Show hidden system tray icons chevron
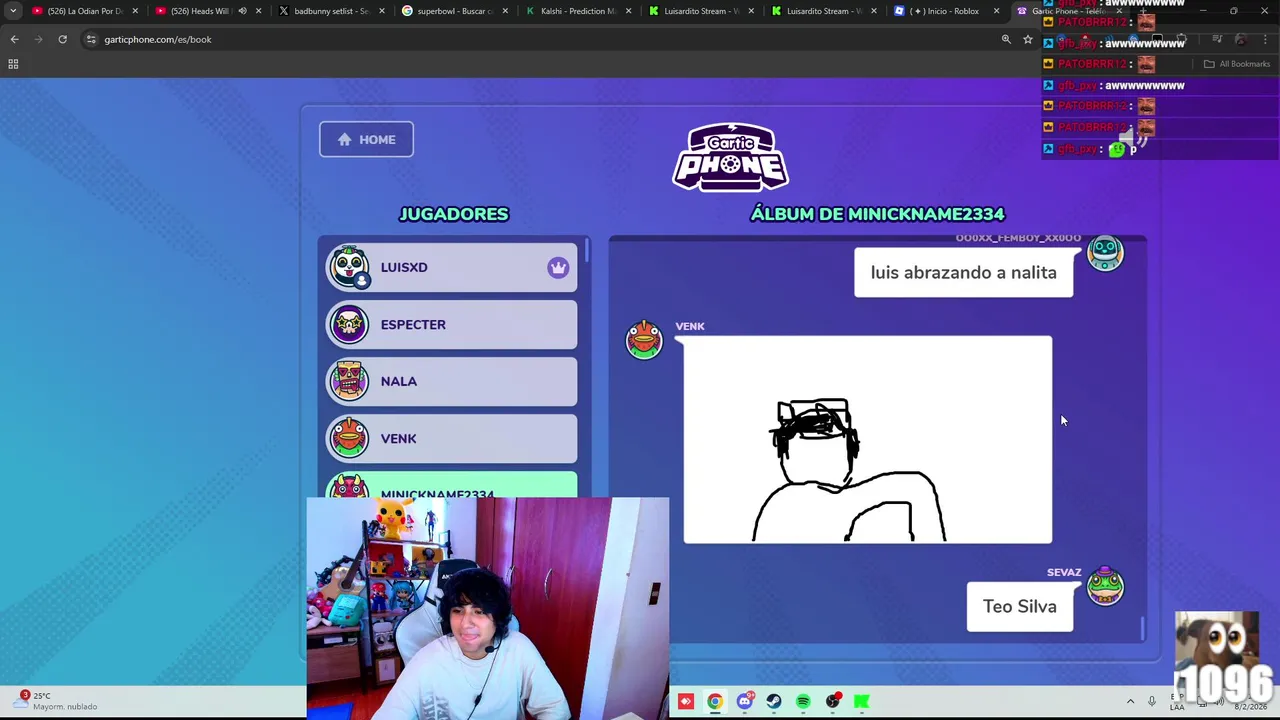The image size is (1280, 720). pyautogui.click(x=1130, y=702)
